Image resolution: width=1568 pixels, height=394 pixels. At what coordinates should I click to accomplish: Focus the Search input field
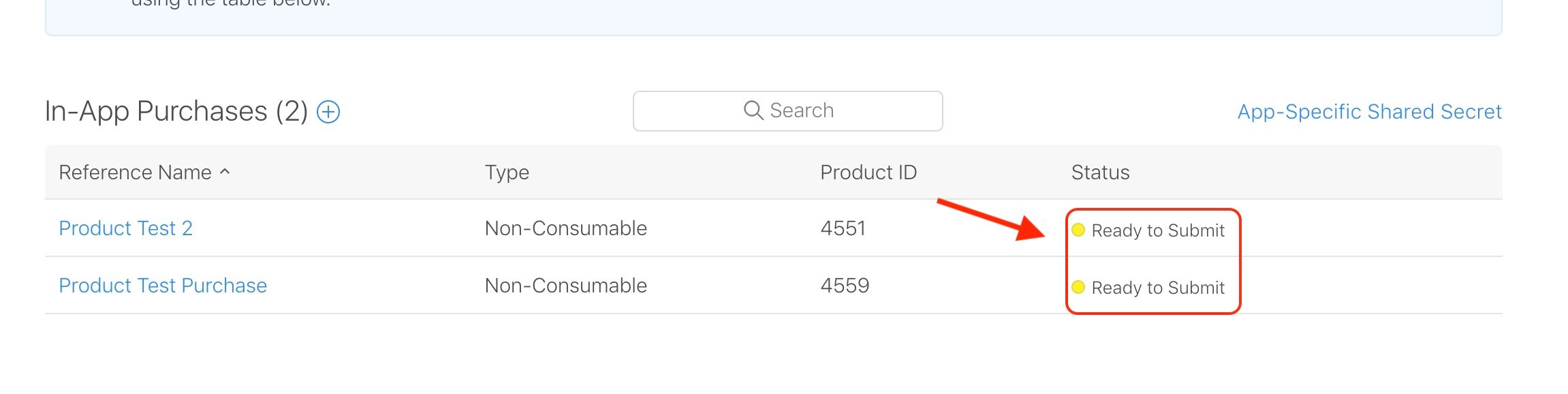point(787,110)
